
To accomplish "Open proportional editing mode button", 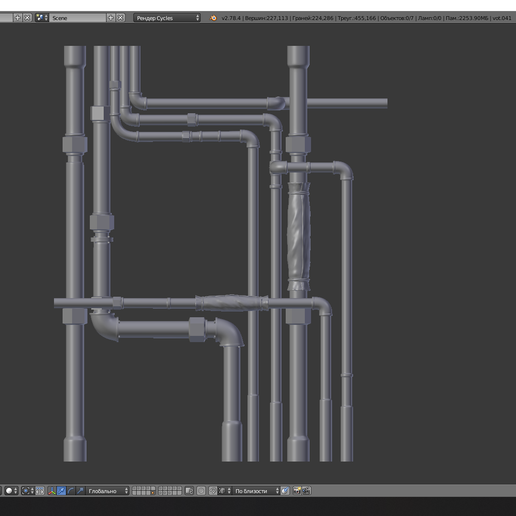I will pyautogui.click(x=201, y=491).
